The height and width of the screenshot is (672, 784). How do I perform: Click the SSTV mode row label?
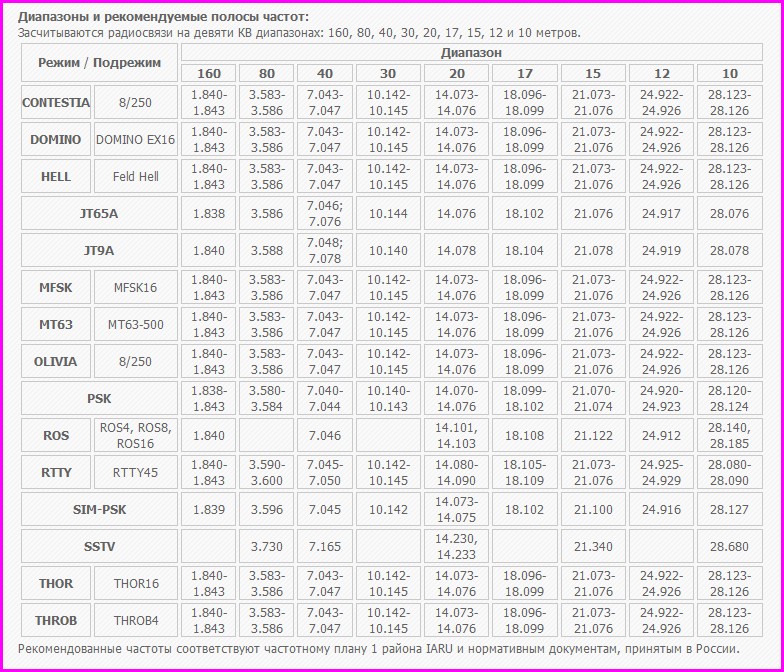click(x=99, y=546)
